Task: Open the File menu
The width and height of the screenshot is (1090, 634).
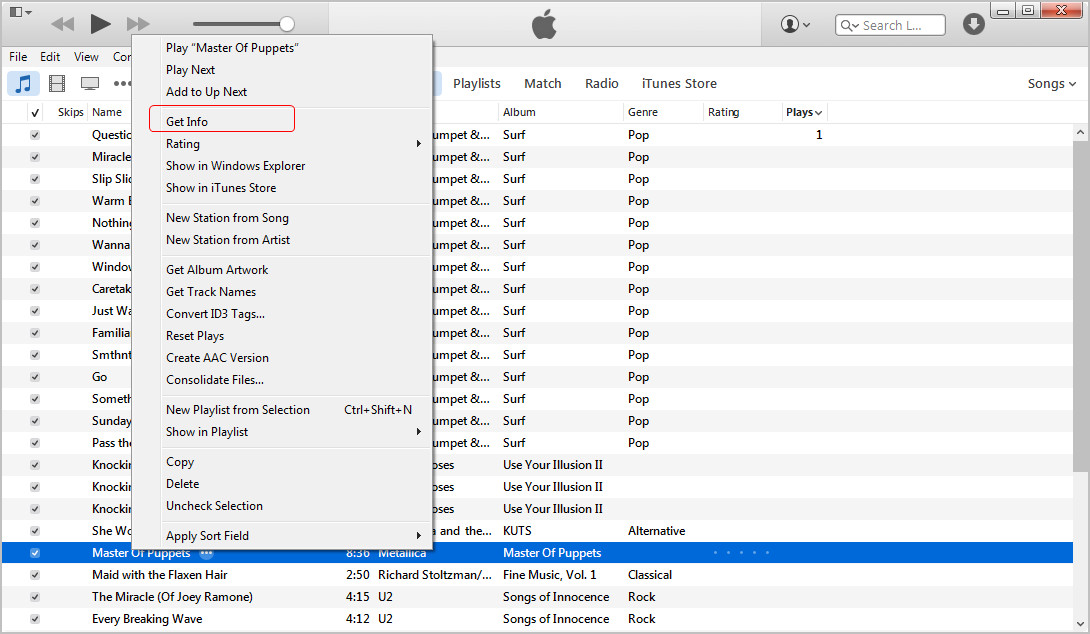Action: coord(18,57)
